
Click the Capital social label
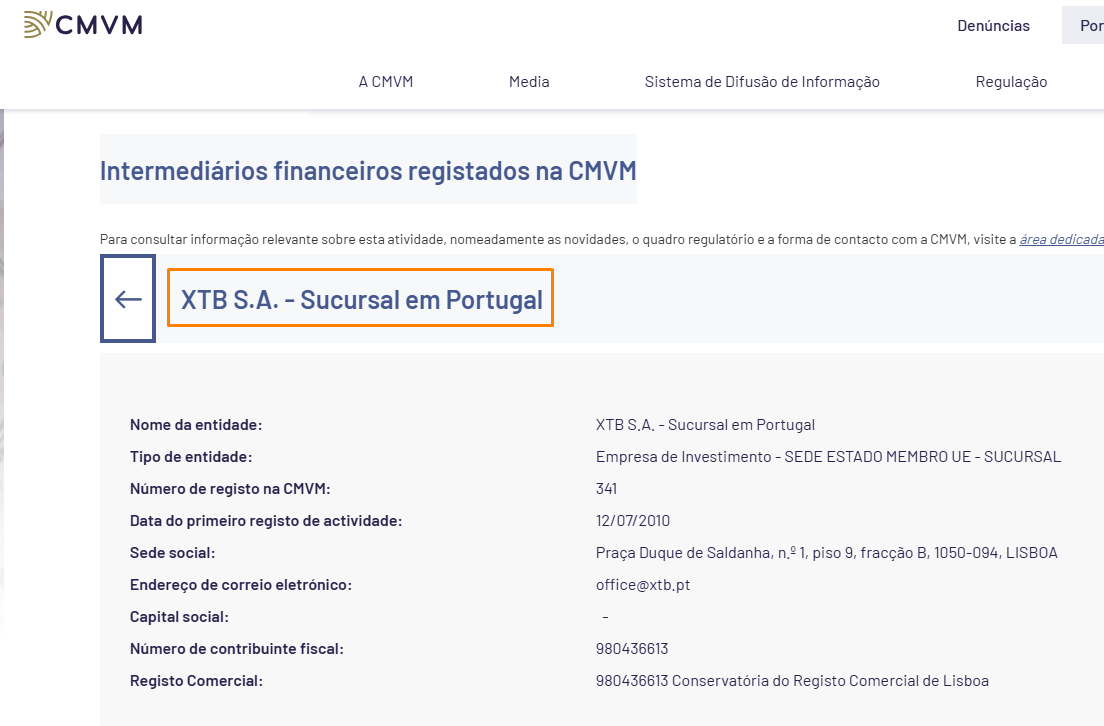click(179, 617)
